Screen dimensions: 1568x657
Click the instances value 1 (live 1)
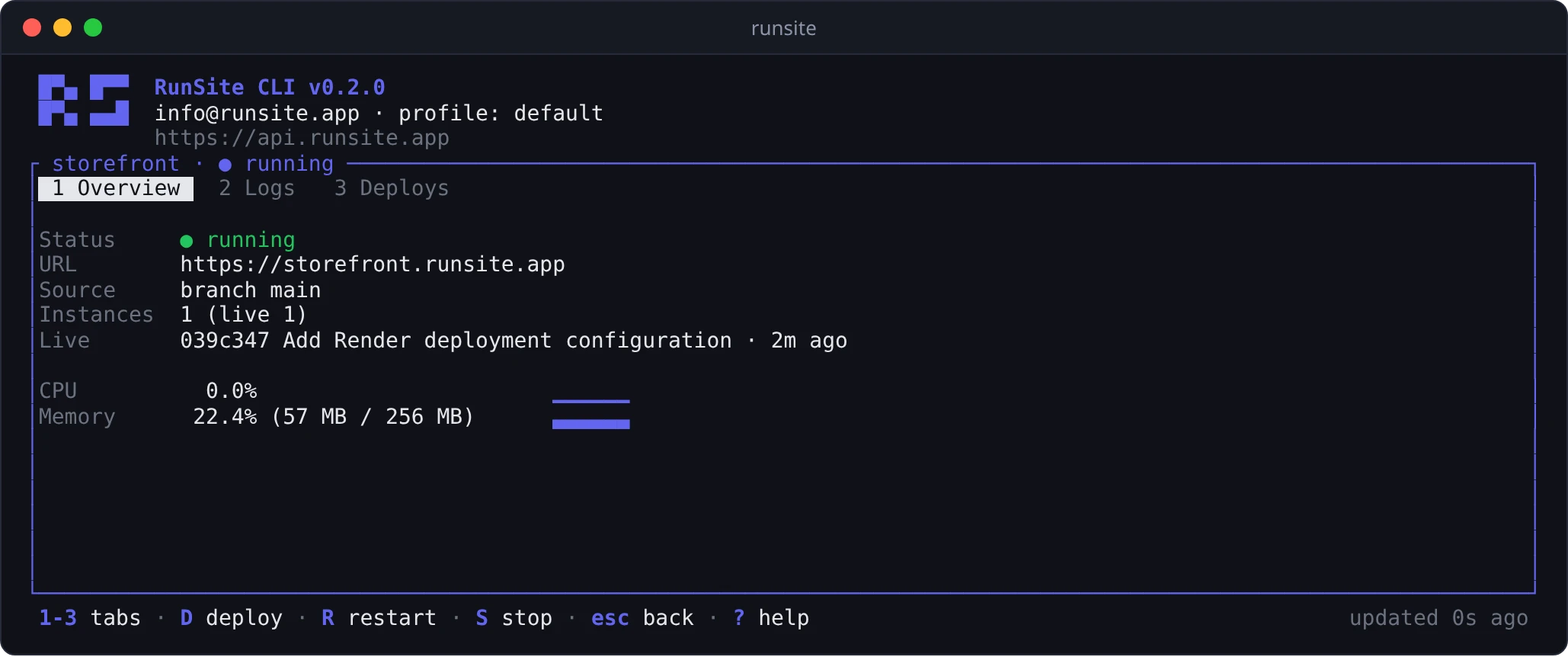(244, 315)
